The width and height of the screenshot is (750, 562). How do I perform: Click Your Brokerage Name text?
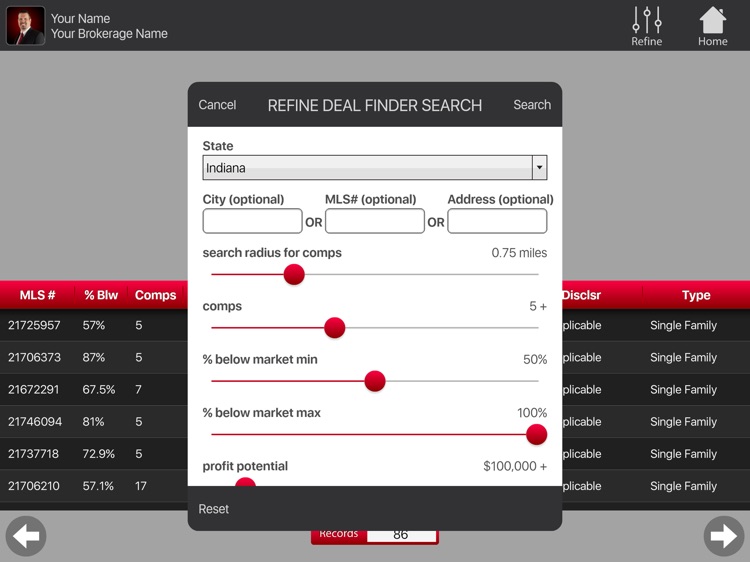click(x=109, y=33)
